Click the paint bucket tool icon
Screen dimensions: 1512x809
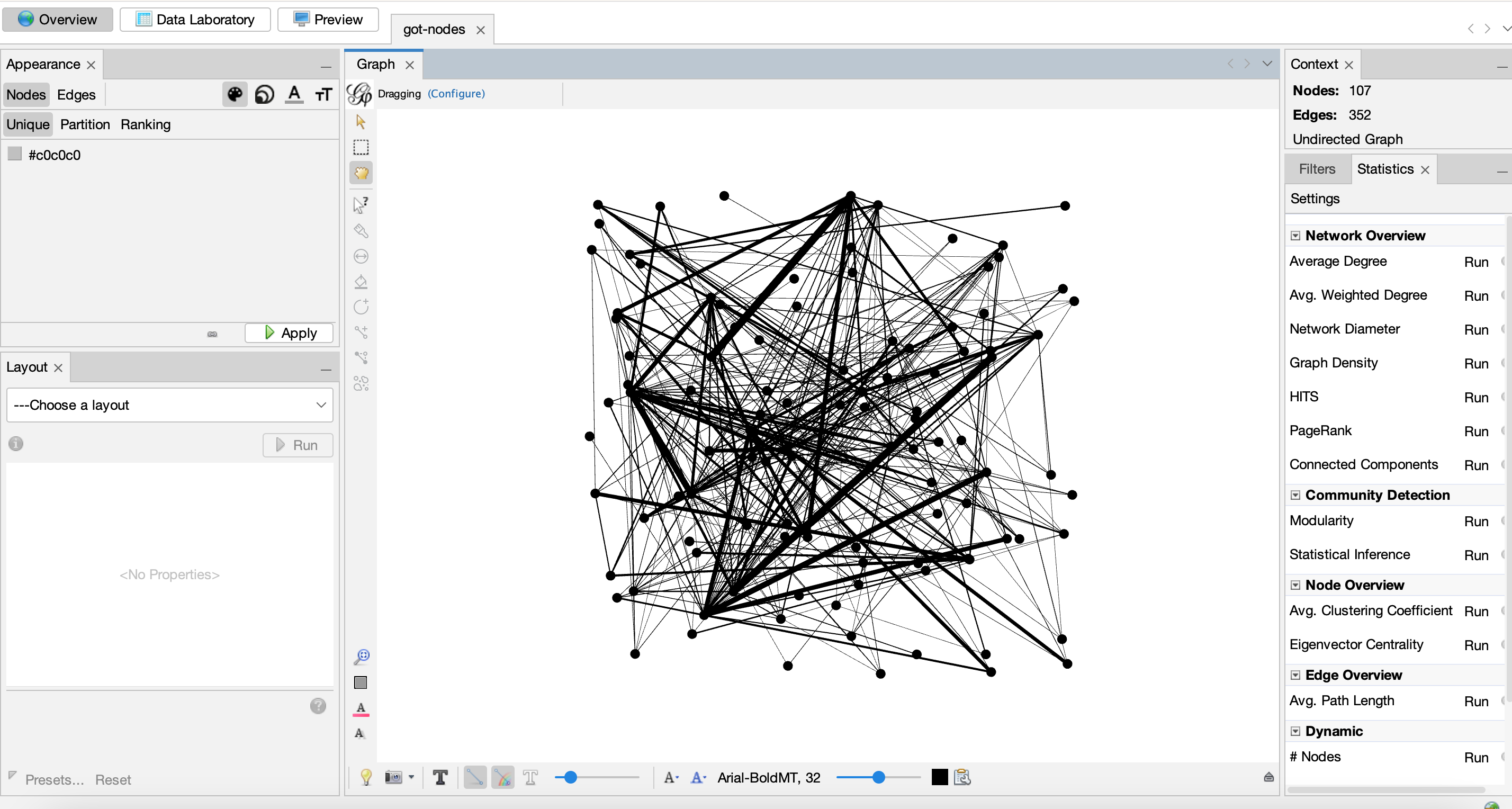(x=361, y=282)
